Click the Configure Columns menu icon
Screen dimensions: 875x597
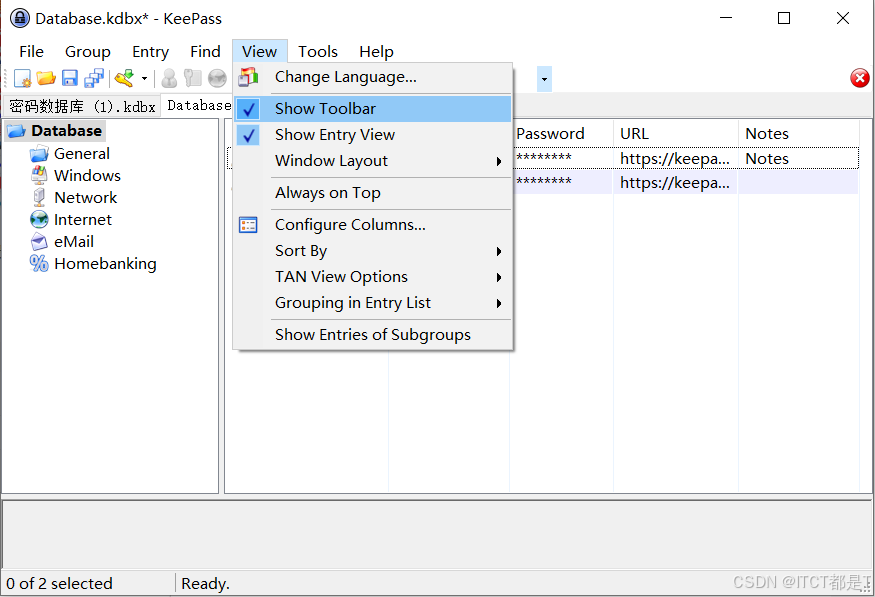pos(248,225)
